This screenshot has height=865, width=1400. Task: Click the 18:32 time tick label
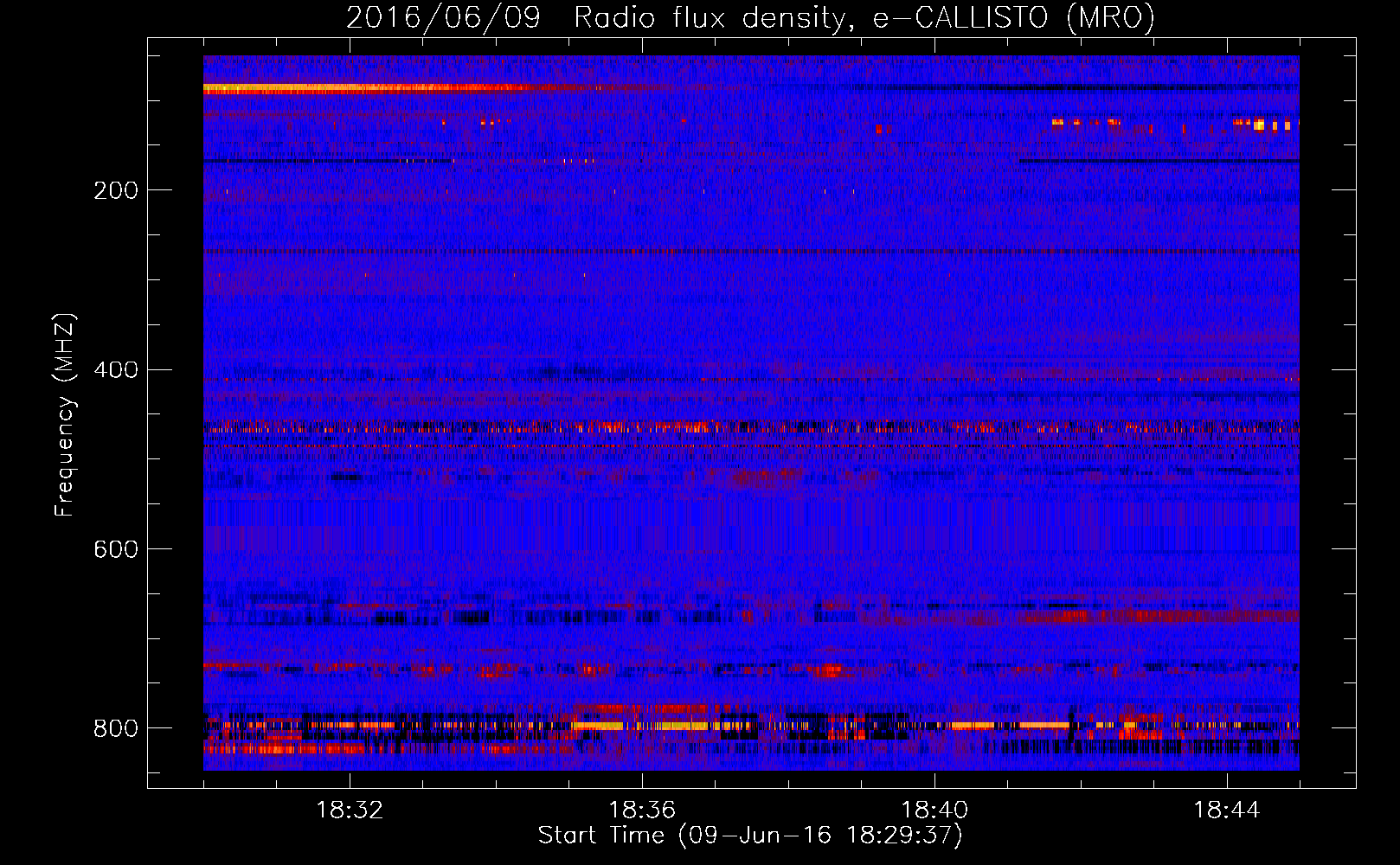350,811
